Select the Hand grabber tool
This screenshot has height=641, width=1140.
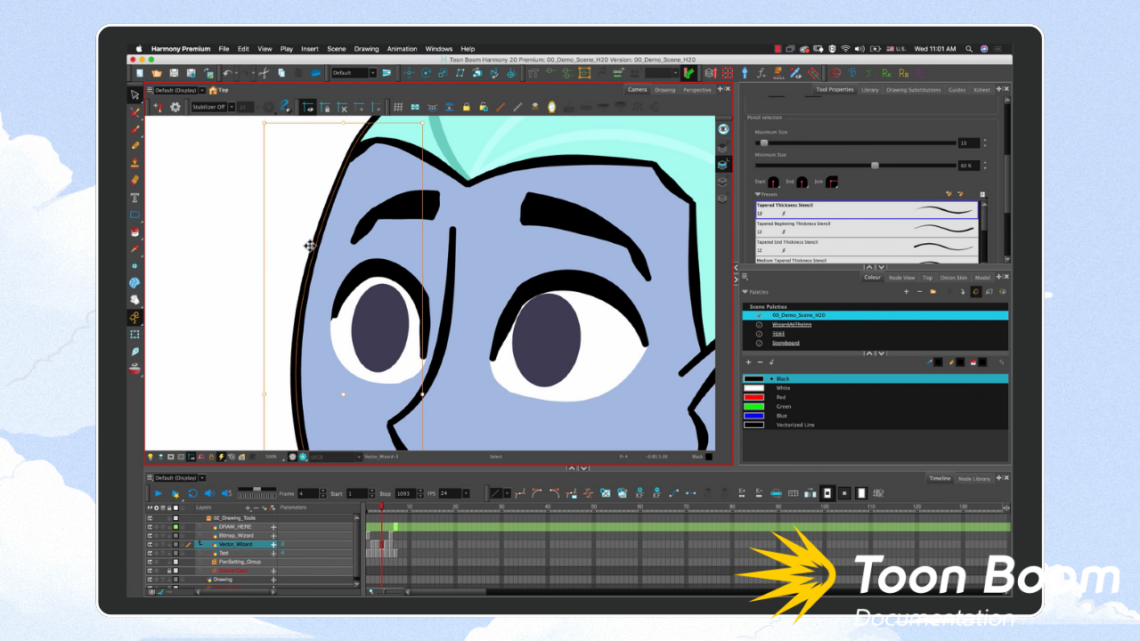tap(135, 300)
